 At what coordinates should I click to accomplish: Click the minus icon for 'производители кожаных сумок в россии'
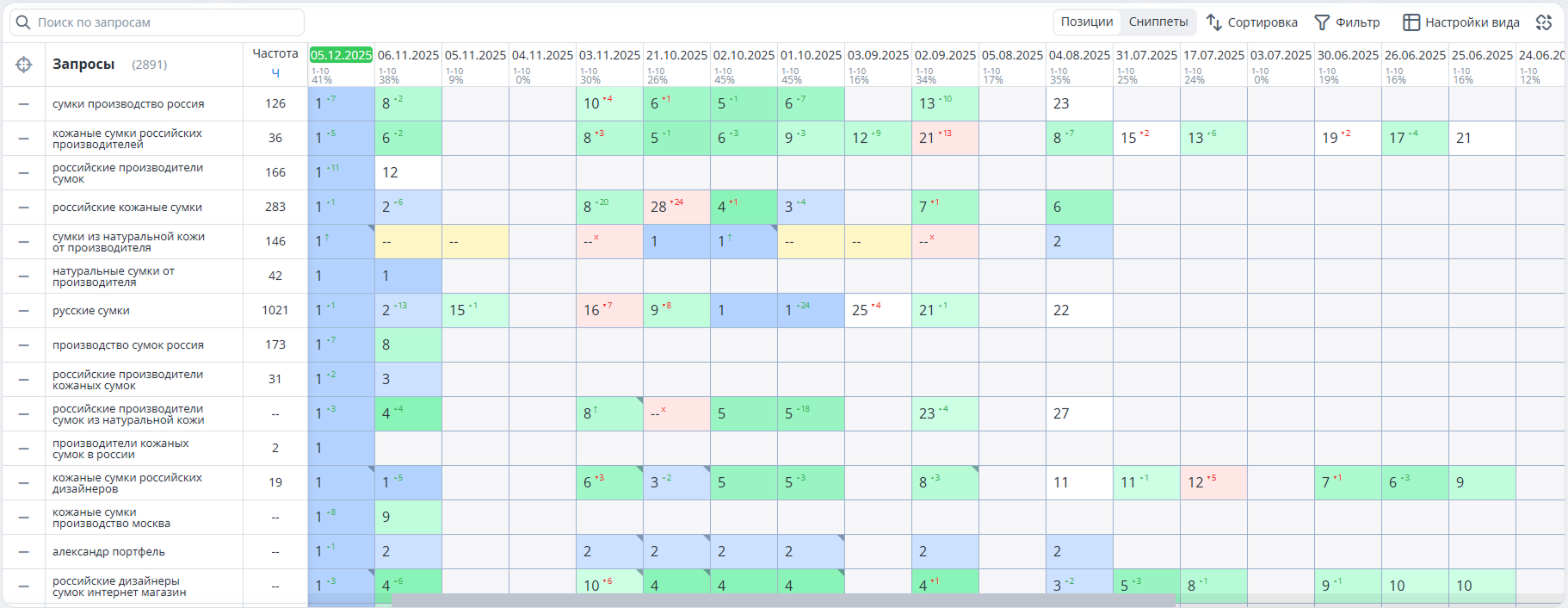[24, 449]
